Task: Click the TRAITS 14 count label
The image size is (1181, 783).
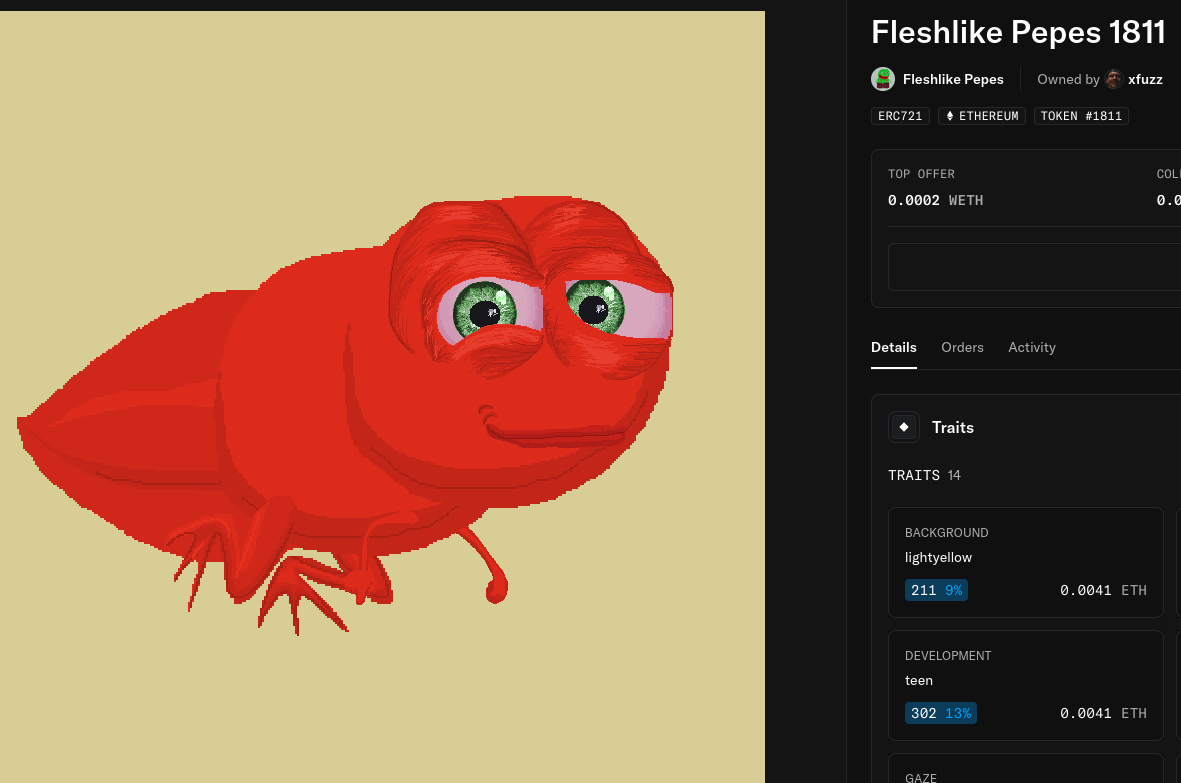Action: click(x=924, y=475)
